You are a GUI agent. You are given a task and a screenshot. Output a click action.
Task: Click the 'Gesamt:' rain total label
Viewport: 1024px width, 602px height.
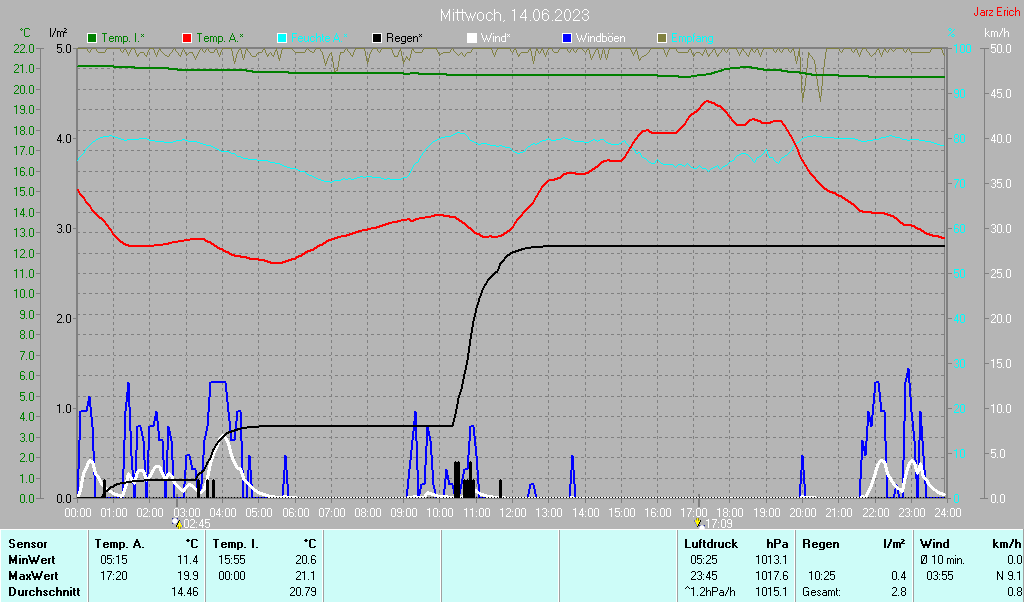coord(822,592)
